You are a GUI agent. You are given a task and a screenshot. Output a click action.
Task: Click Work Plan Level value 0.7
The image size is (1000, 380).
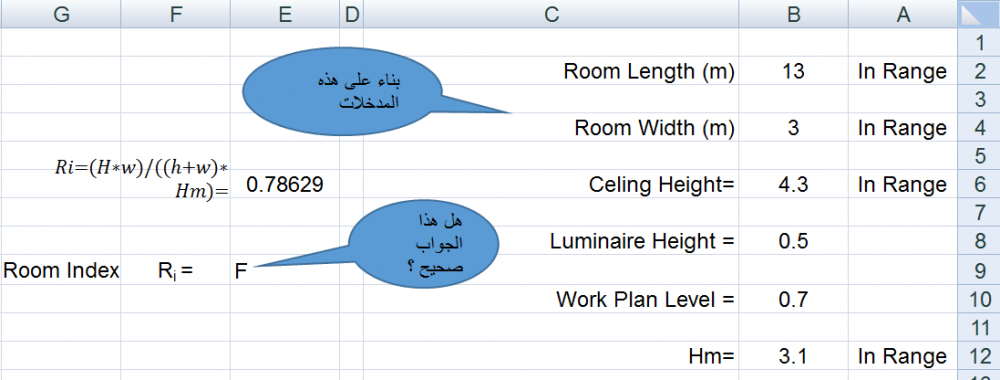coord(793,298)
